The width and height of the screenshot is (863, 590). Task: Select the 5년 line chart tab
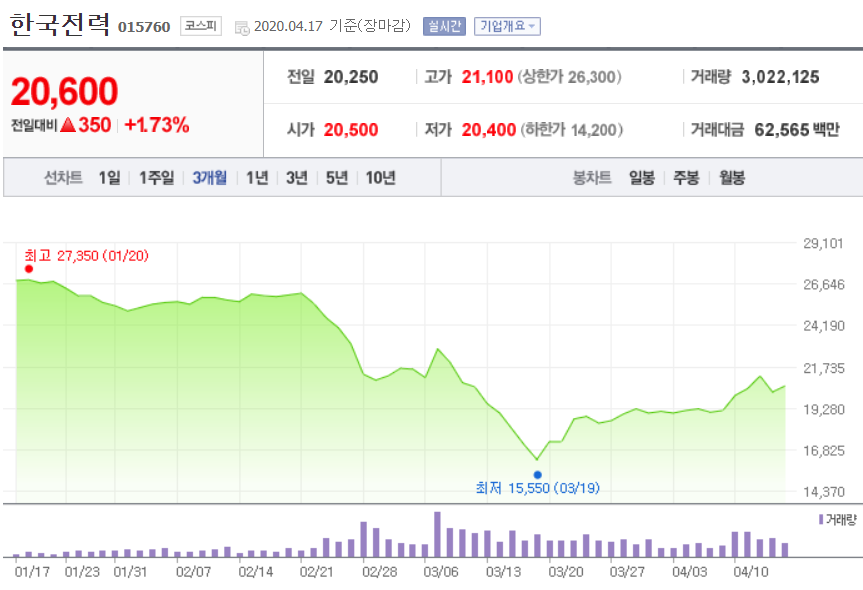(x=337, y=178)
